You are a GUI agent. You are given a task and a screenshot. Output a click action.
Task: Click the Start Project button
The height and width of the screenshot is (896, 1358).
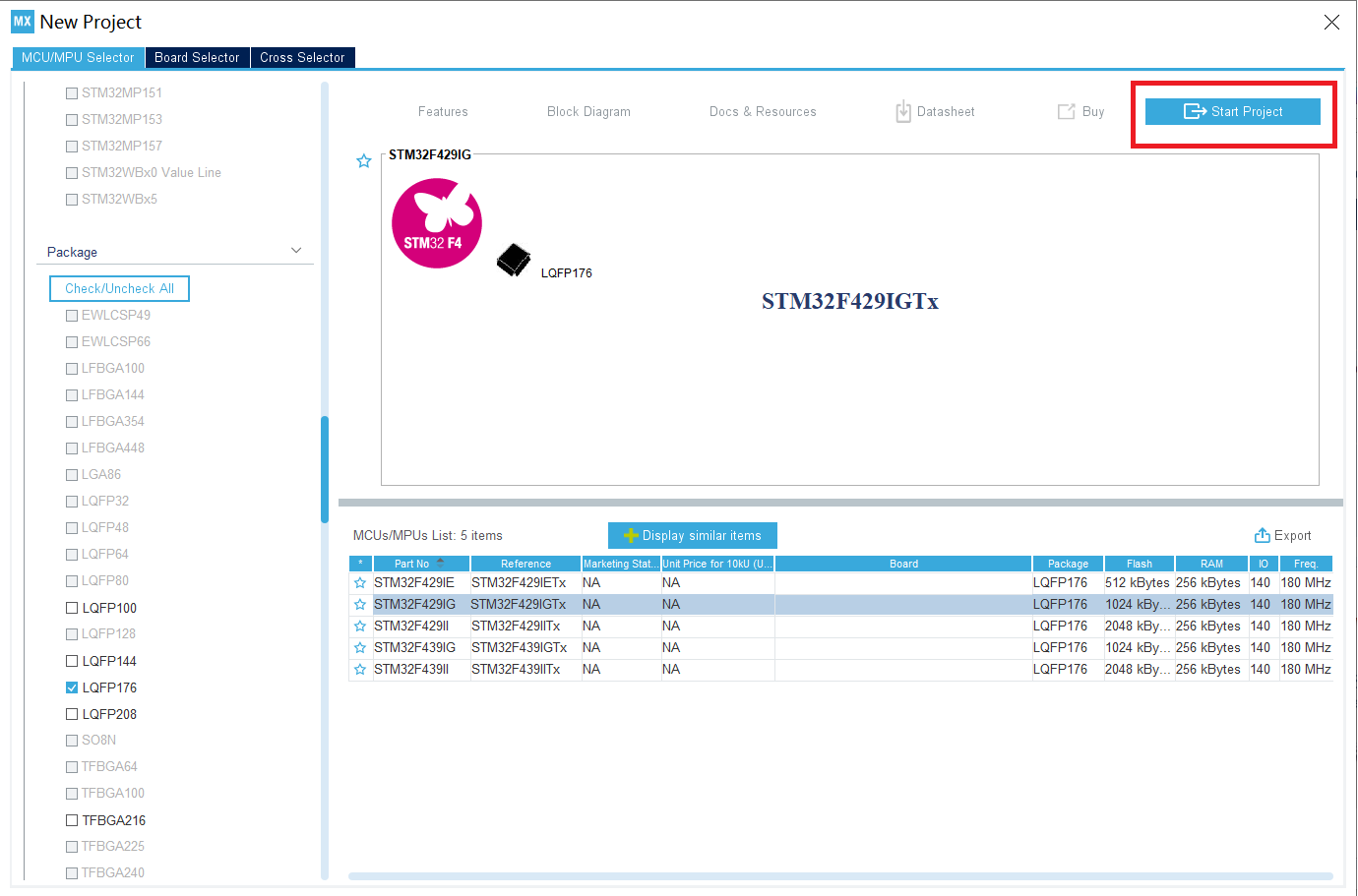pos(1233,112)
